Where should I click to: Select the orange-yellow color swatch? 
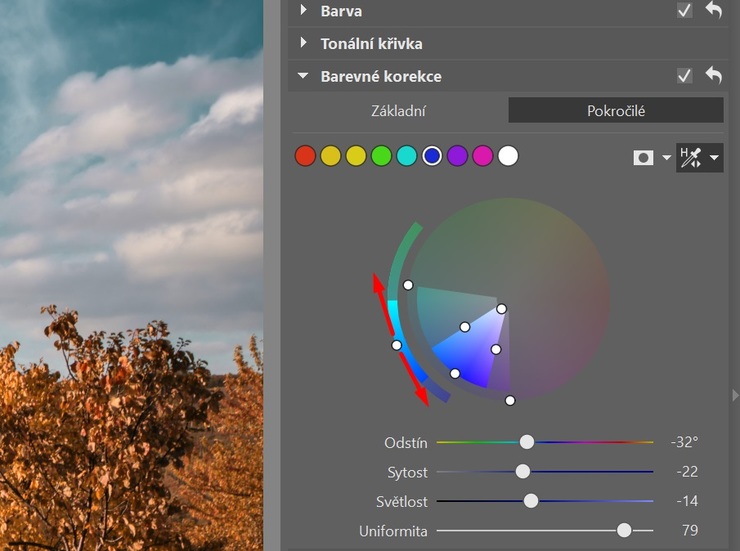330,156
